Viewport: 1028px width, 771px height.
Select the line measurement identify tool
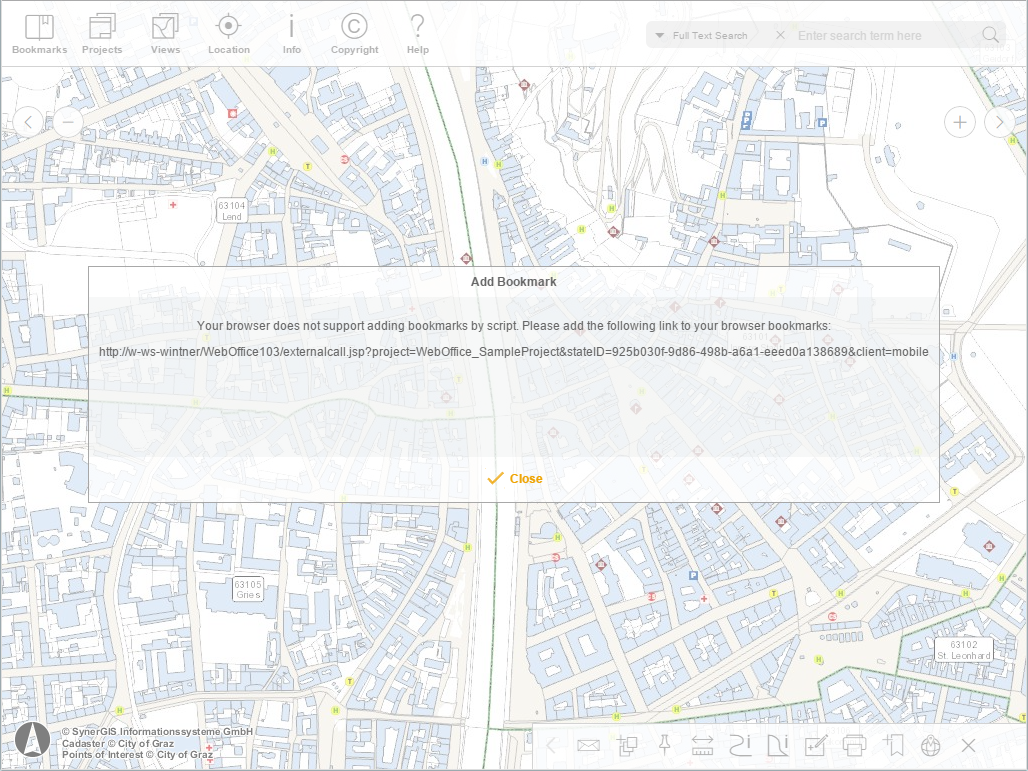[742, 745]
